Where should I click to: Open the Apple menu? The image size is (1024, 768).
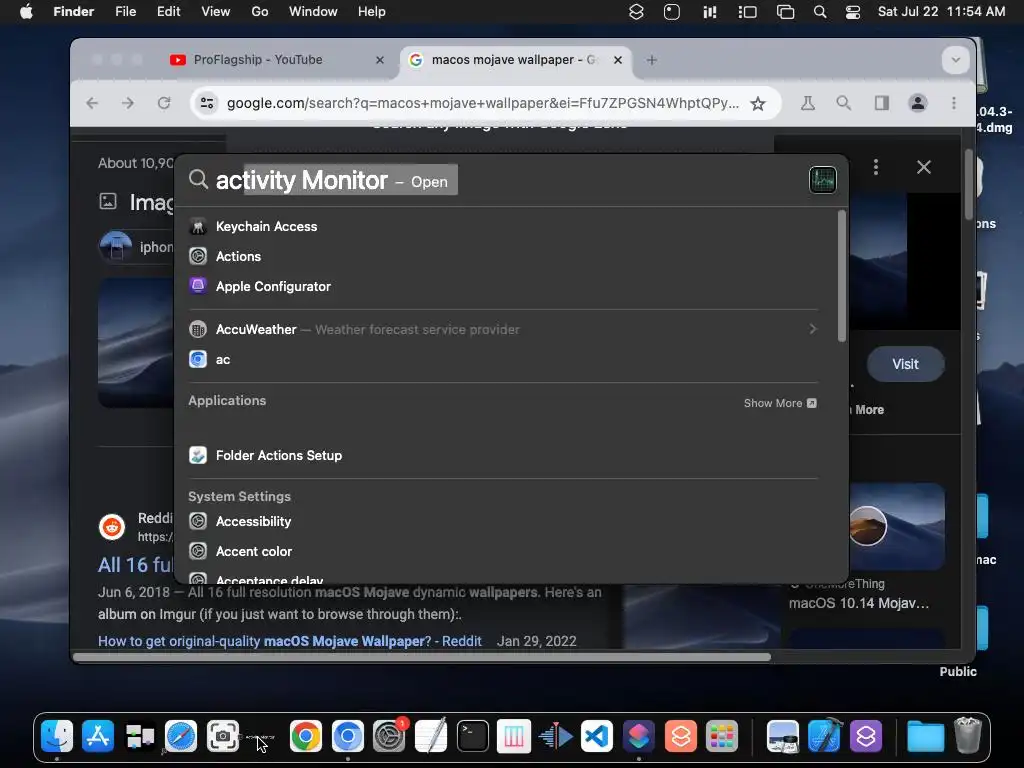[x=26, y=12]
